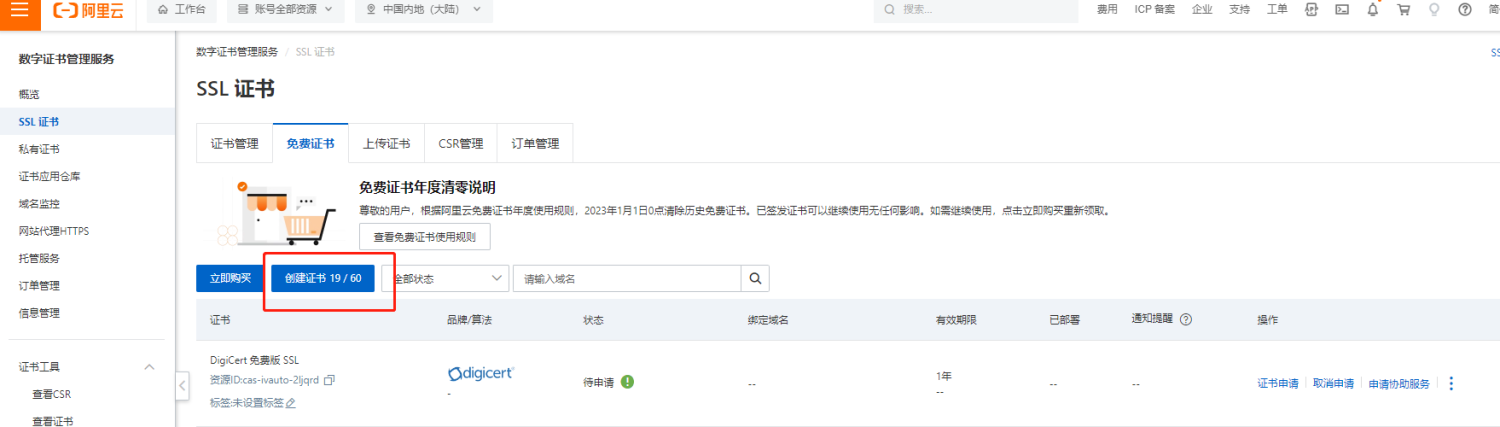The height and width of the screenshot is (427, 1500).
Task: Open the hamburger main menu
Action: (x=19, y=10)
